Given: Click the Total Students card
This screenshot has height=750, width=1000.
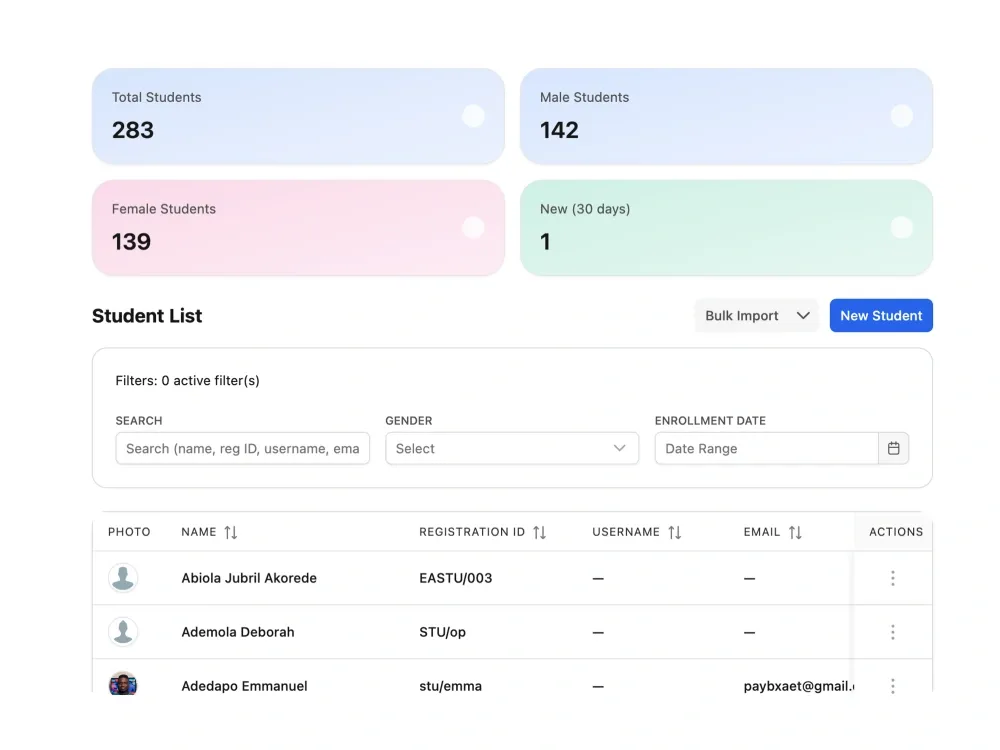Looking at the screenshot, I should point(298,116).
